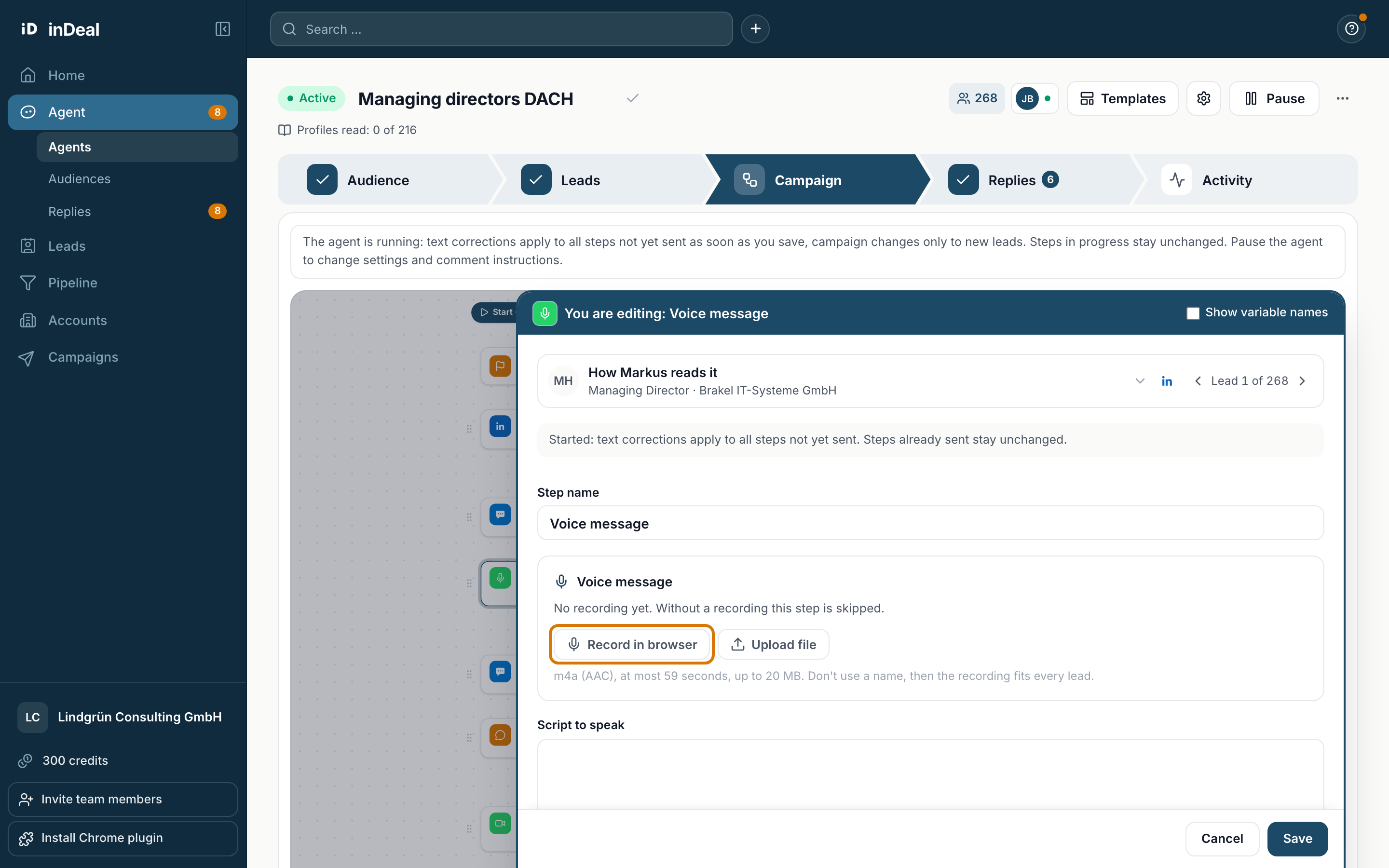The width and height of the screenshot is (1389, 868).
Task: Collapse the sidebar with the panel icon
Action: [x=223, y=29]
